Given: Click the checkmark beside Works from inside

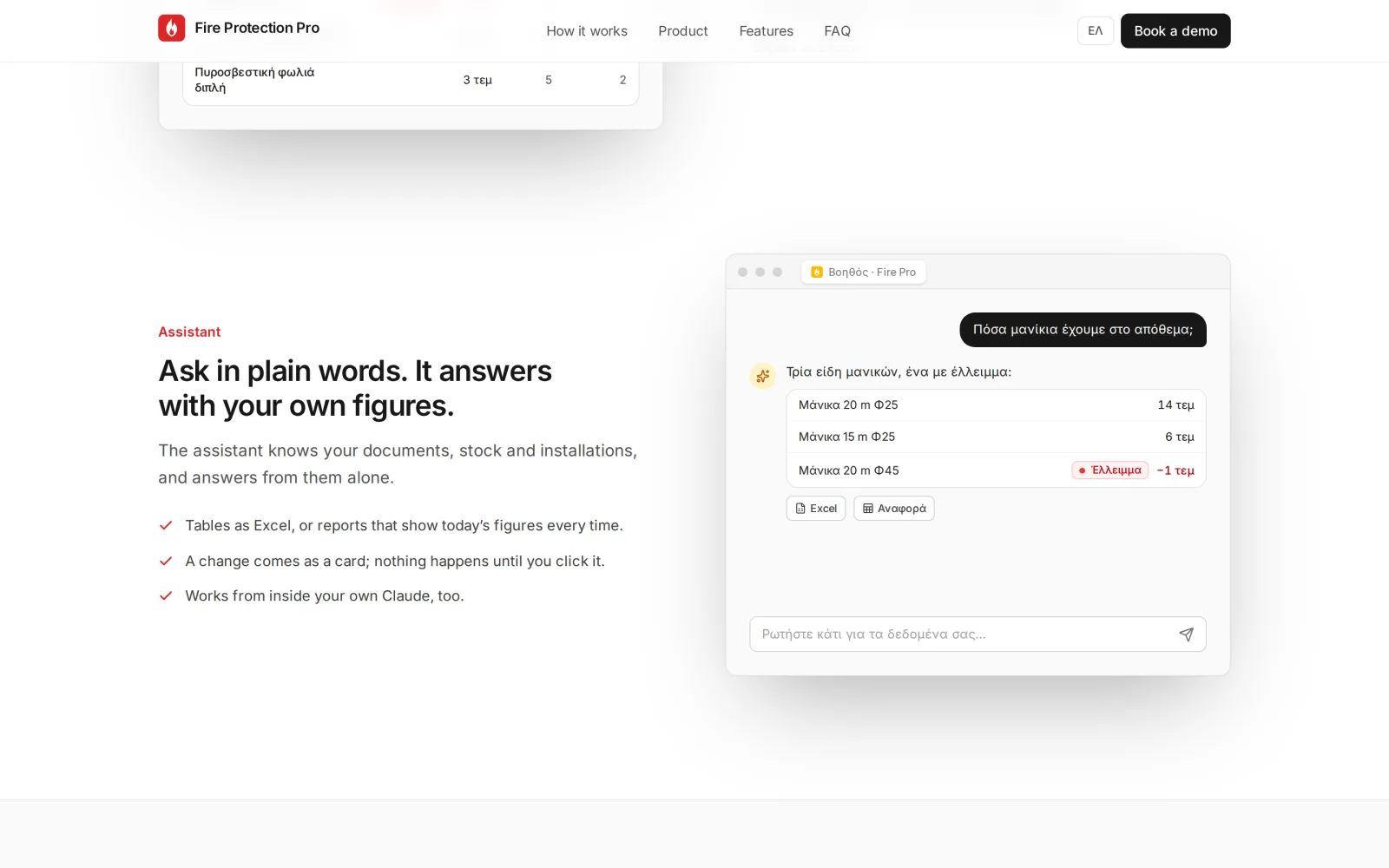Looking at the screenshot, I should 166,596.
